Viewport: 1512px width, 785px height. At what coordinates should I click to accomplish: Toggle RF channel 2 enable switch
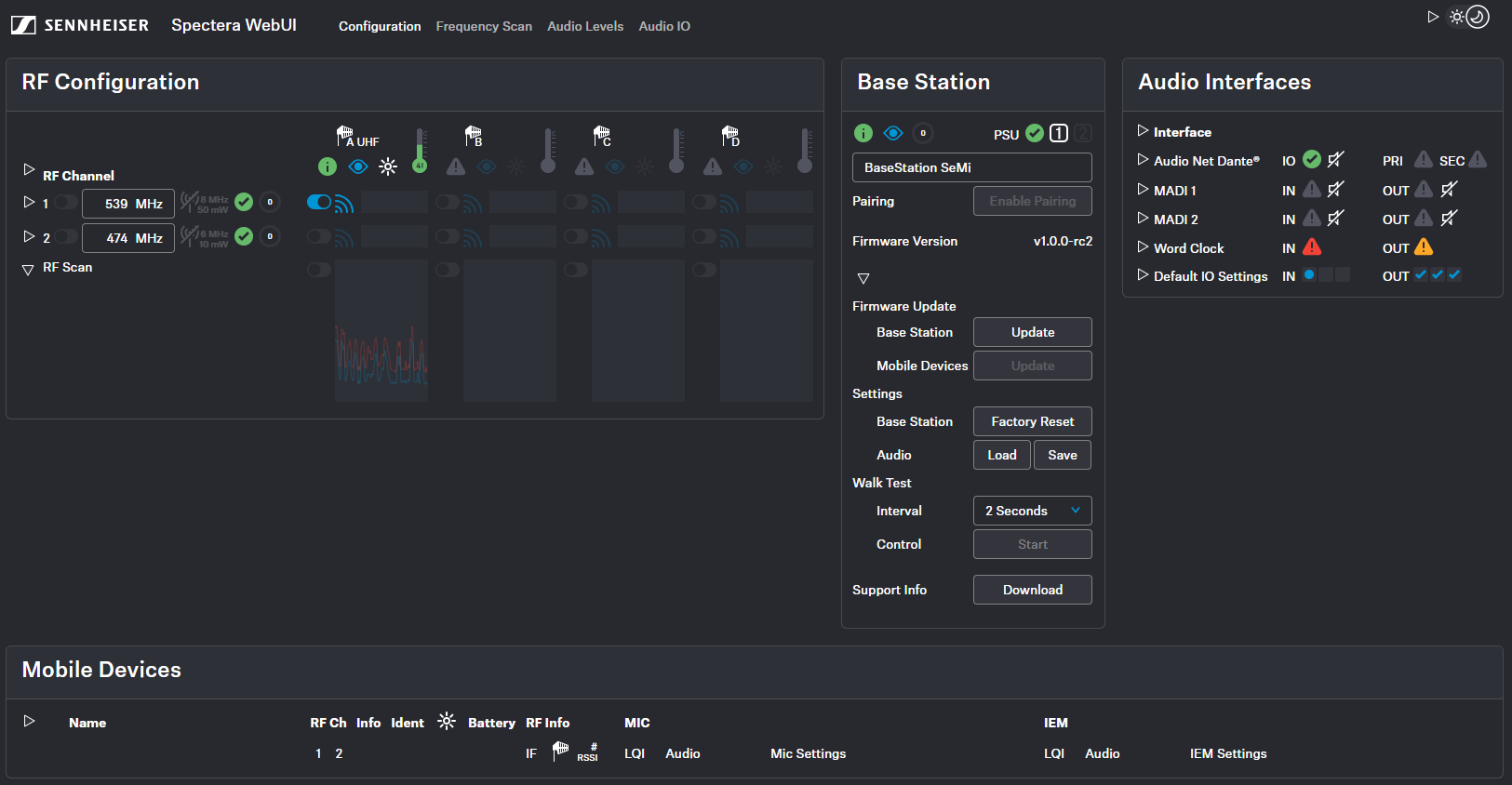pos(65,236)
